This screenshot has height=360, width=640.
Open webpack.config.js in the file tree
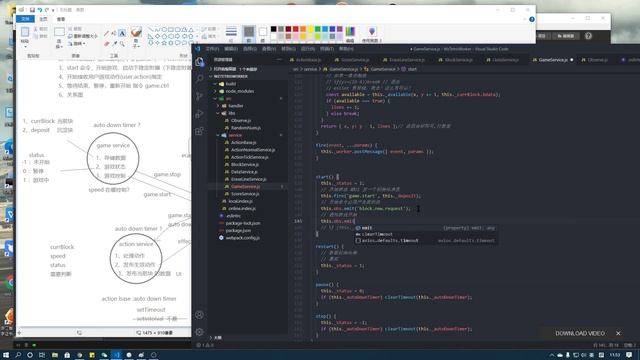pos(242,238)
